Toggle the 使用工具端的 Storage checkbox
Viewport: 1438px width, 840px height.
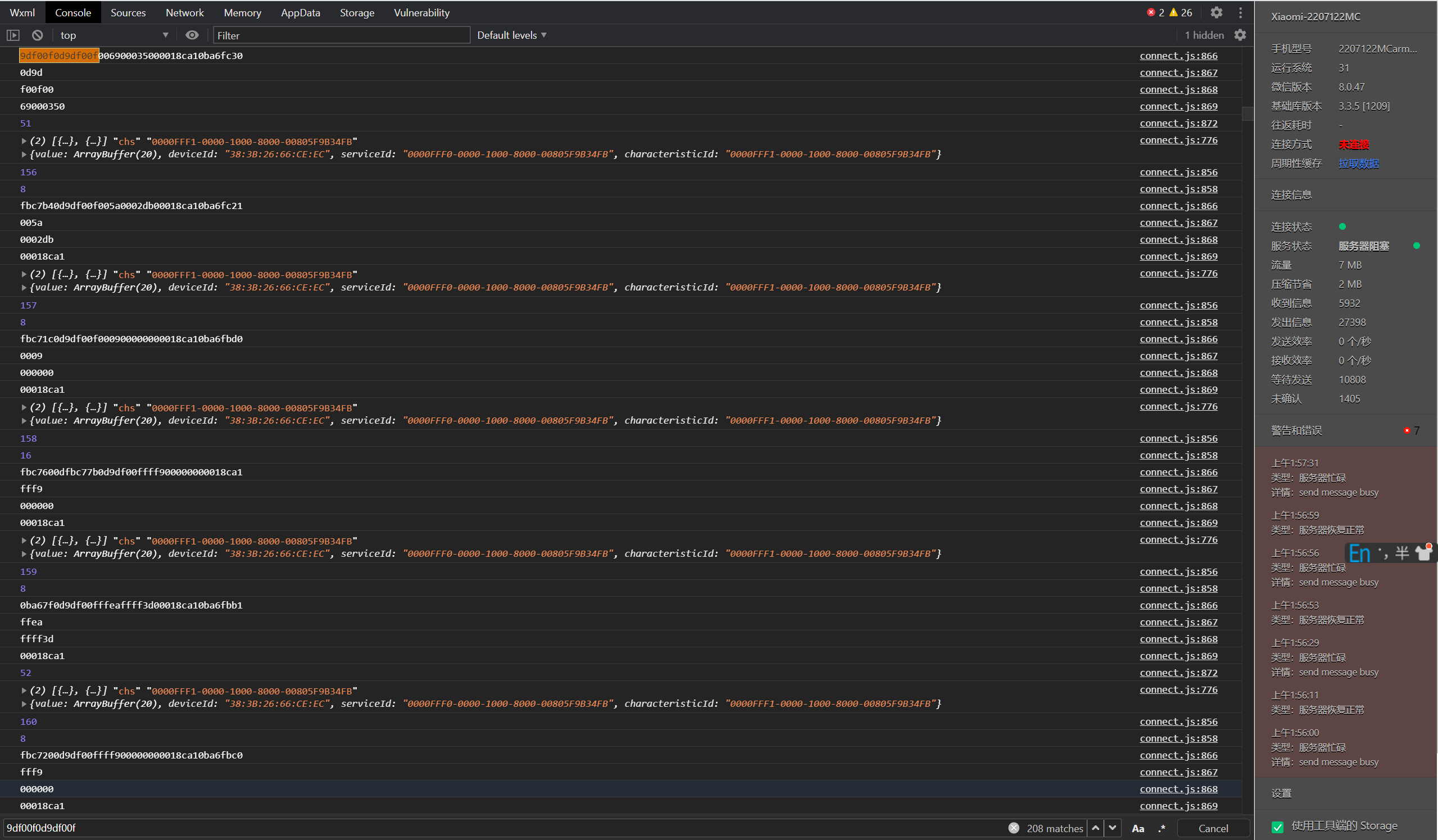point(1278,827)
